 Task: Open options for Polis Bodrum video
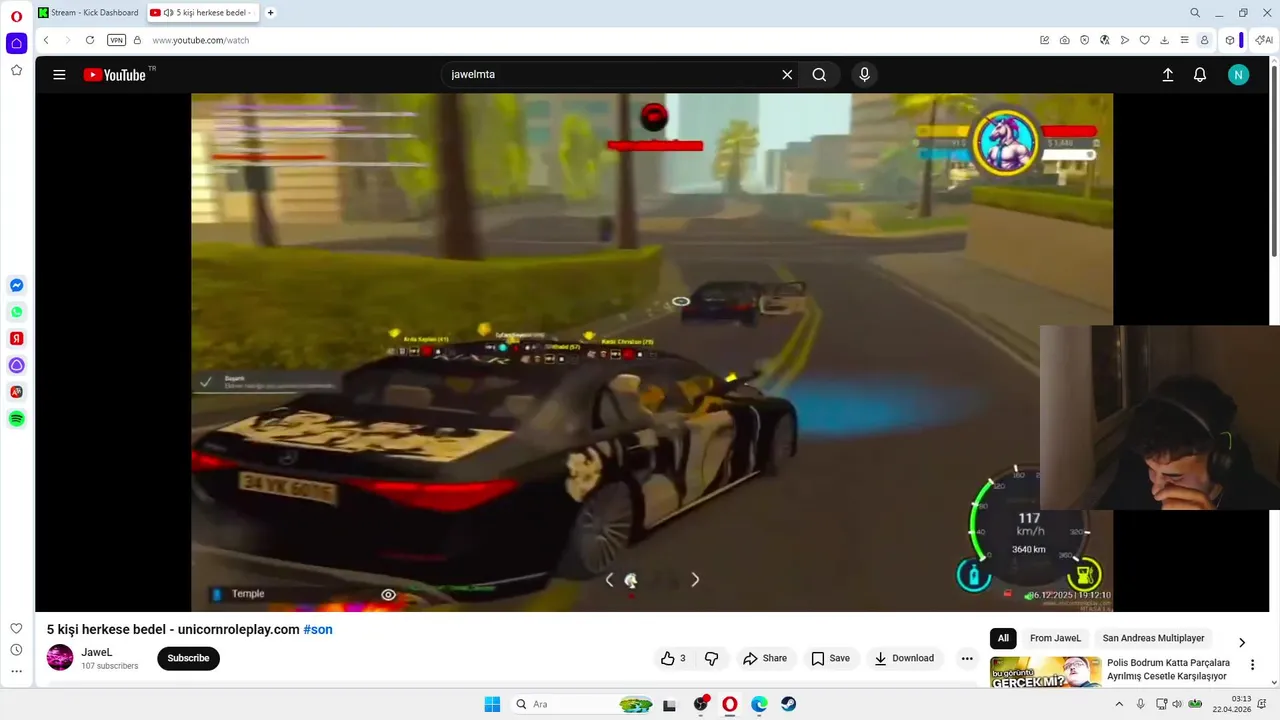1252,665
